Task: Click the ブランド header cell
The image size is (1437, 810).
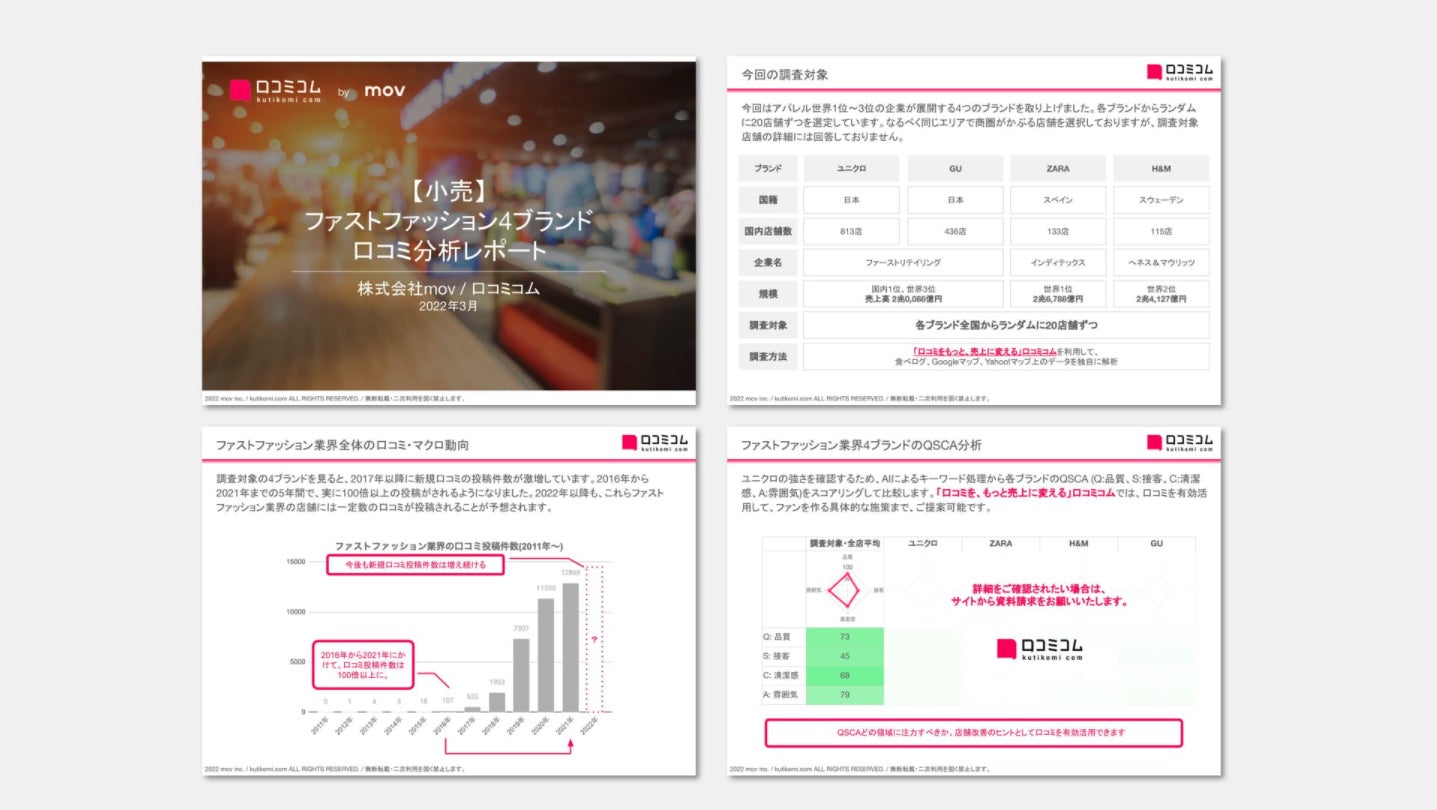Action: pyautogui.click(x=768, y=168)
